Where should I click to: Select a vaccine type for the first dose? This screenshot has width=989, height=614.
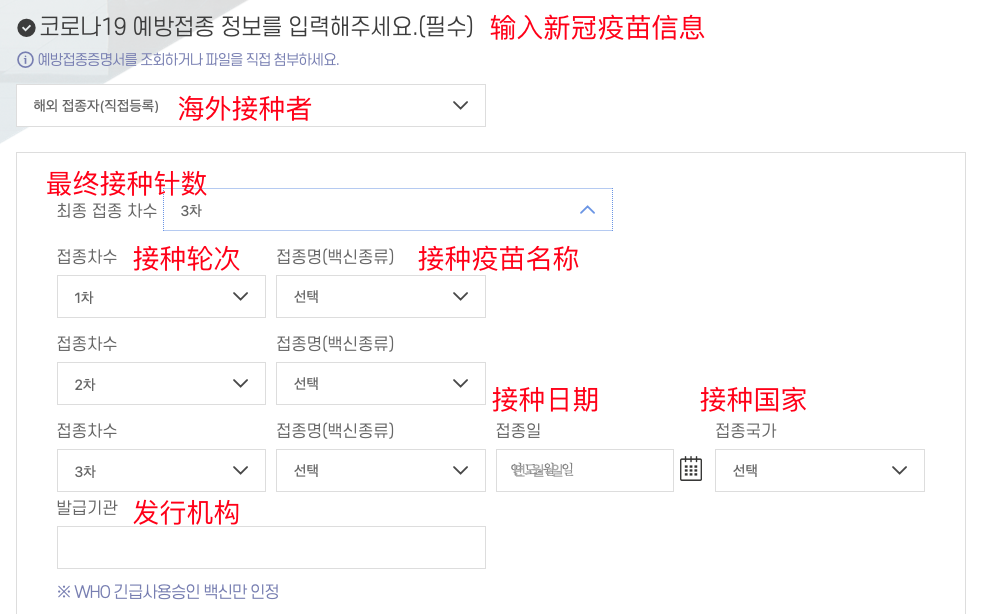point(381,296)
